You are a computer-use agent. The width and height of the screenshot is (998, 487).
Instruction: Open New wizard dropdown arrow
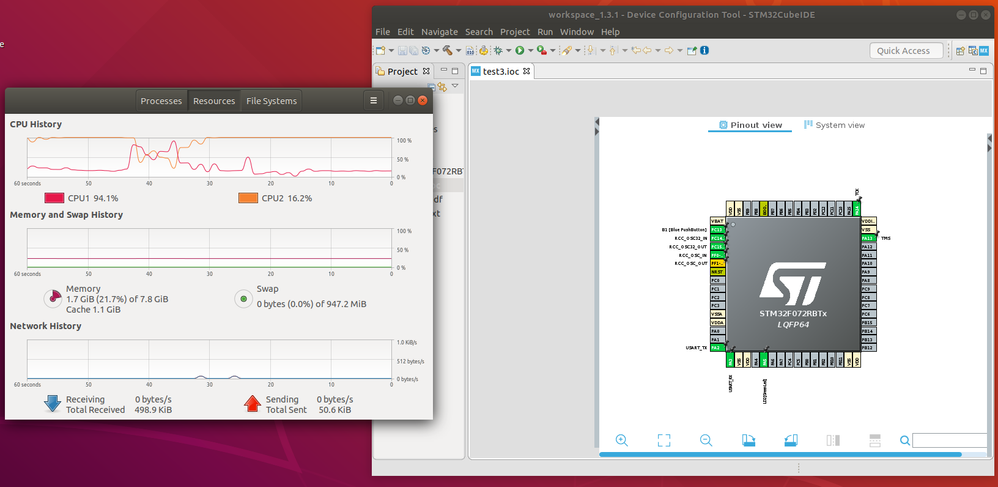pyautogui.click(x=391, y=50)
